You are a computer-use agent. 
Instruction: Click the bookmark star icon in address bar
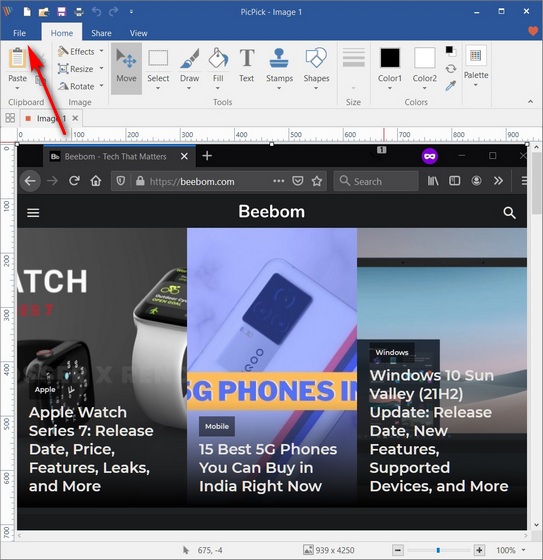[x=317, y=181]
